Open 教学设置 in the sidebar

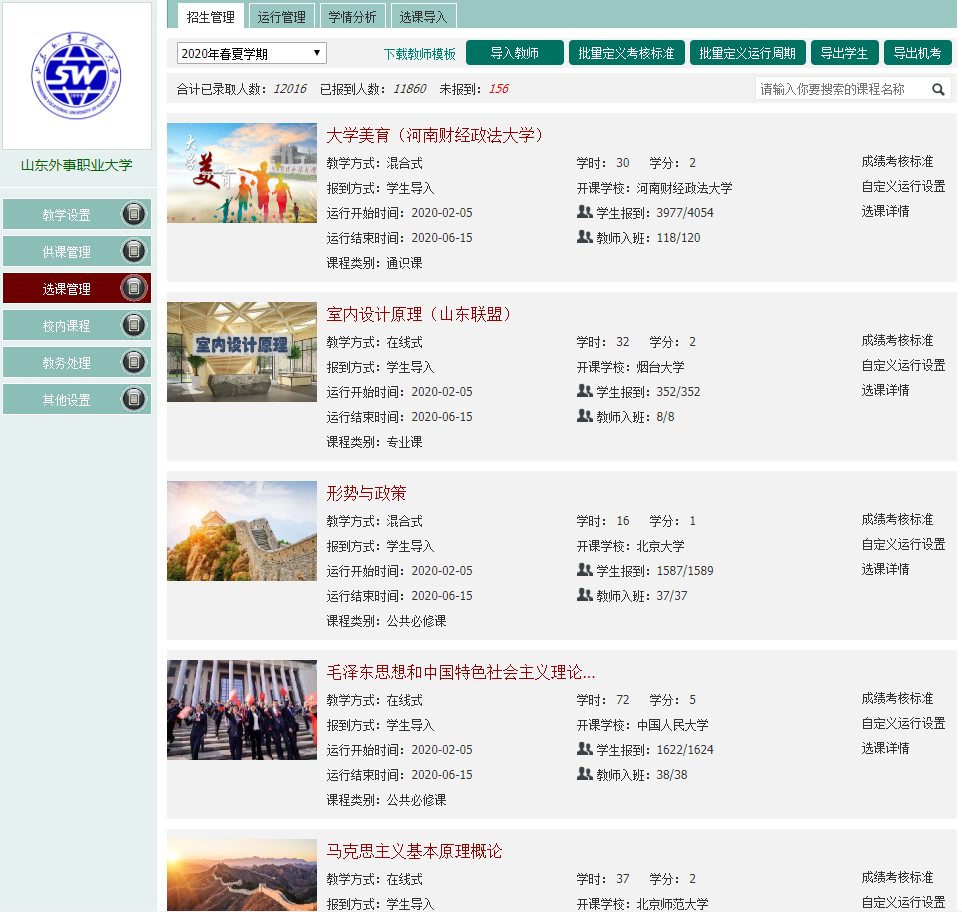pos(77,215)
